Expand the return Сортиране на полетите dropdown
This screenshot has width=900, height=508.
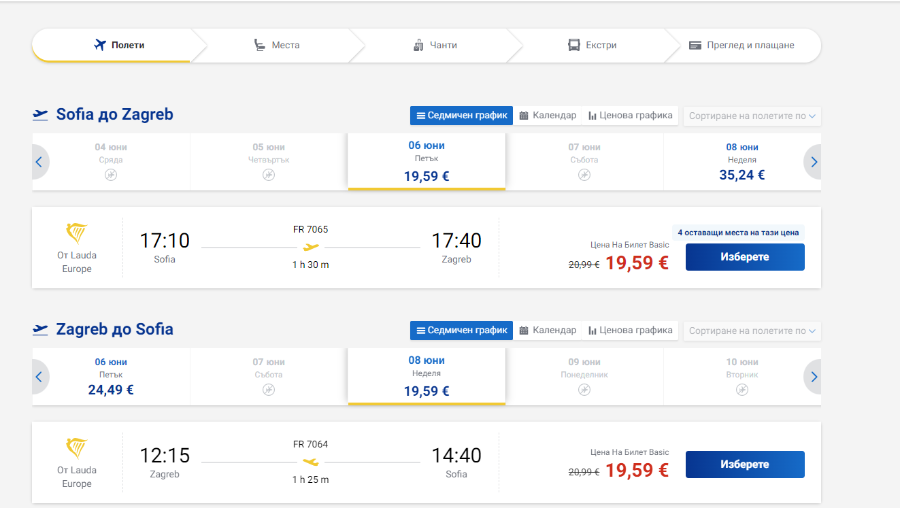click(x=752, y=331)
